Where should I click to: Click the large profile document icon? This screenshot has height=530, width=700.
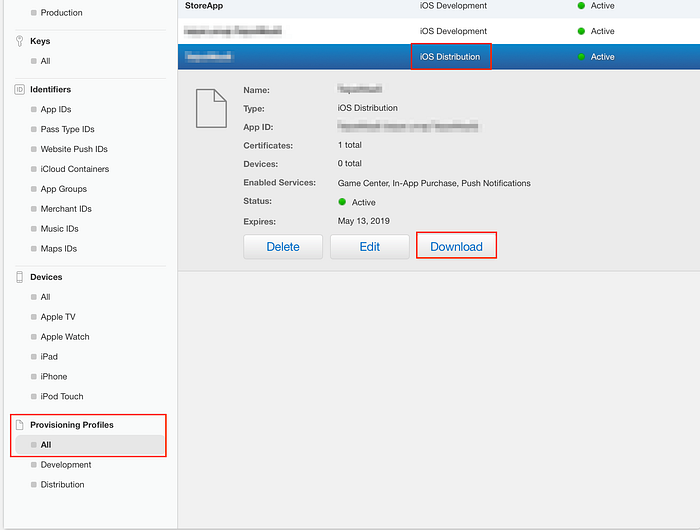click(211, 109)
